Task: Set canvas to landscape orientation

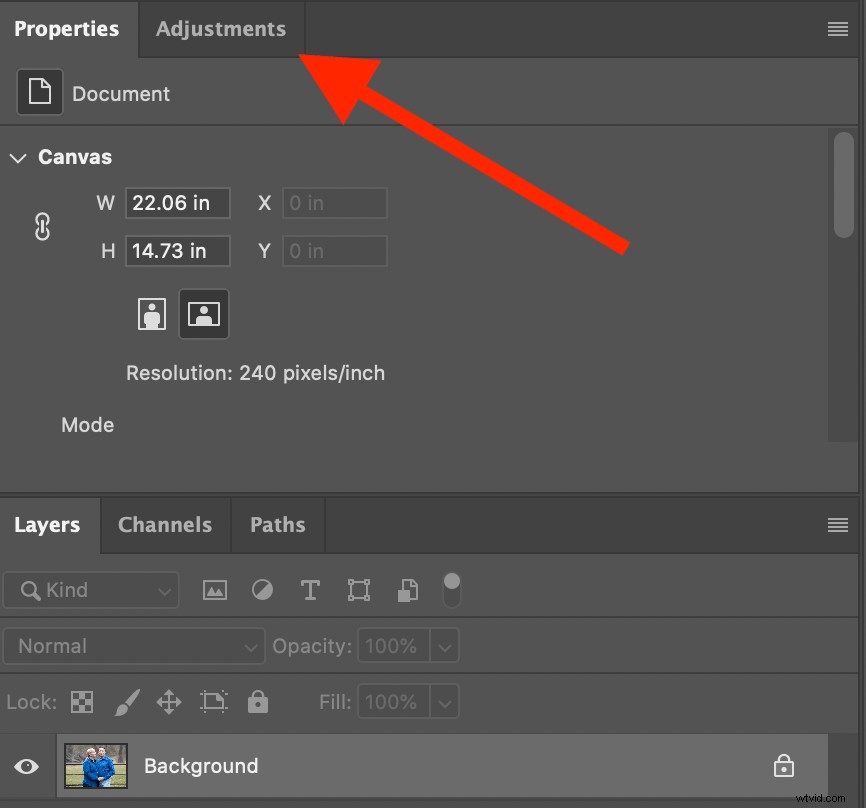Action: [204, 313]
